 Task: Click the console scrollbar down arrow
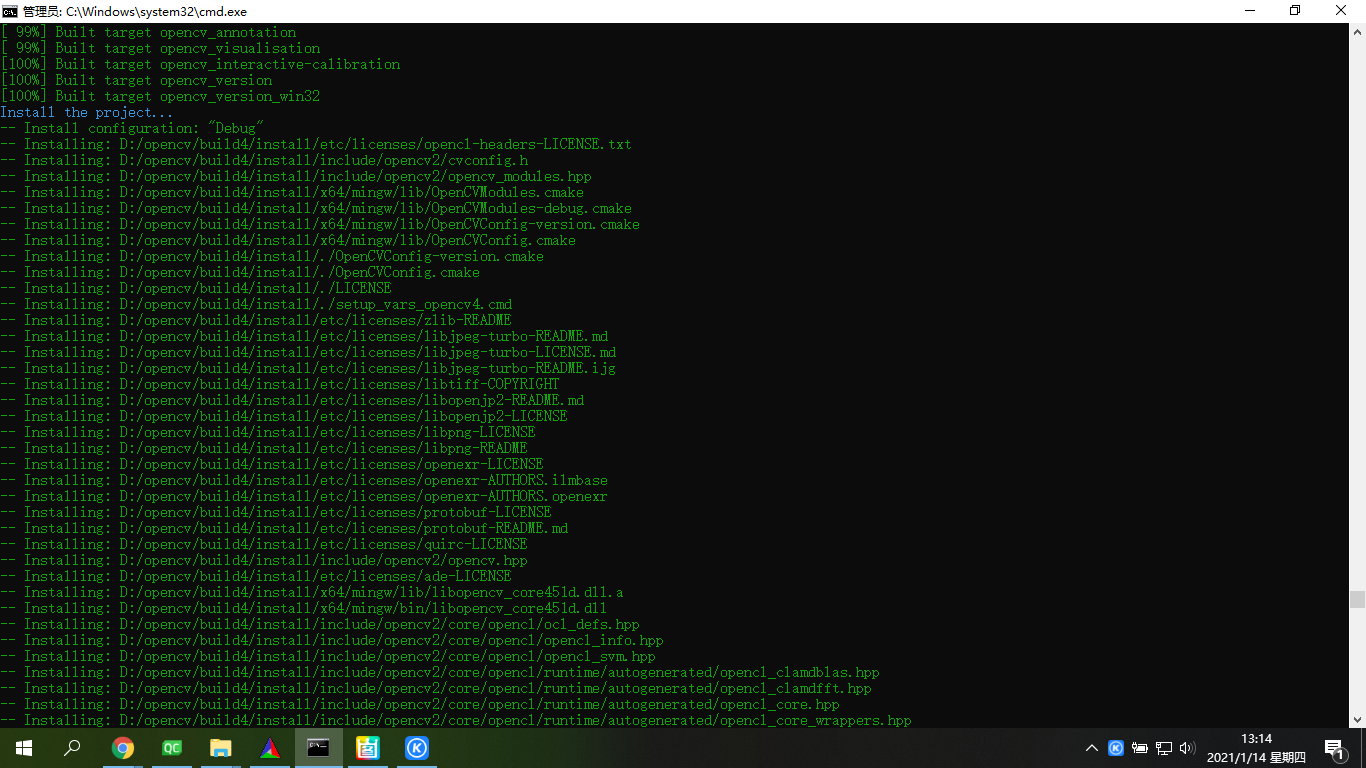click(x=1357, y=719)
